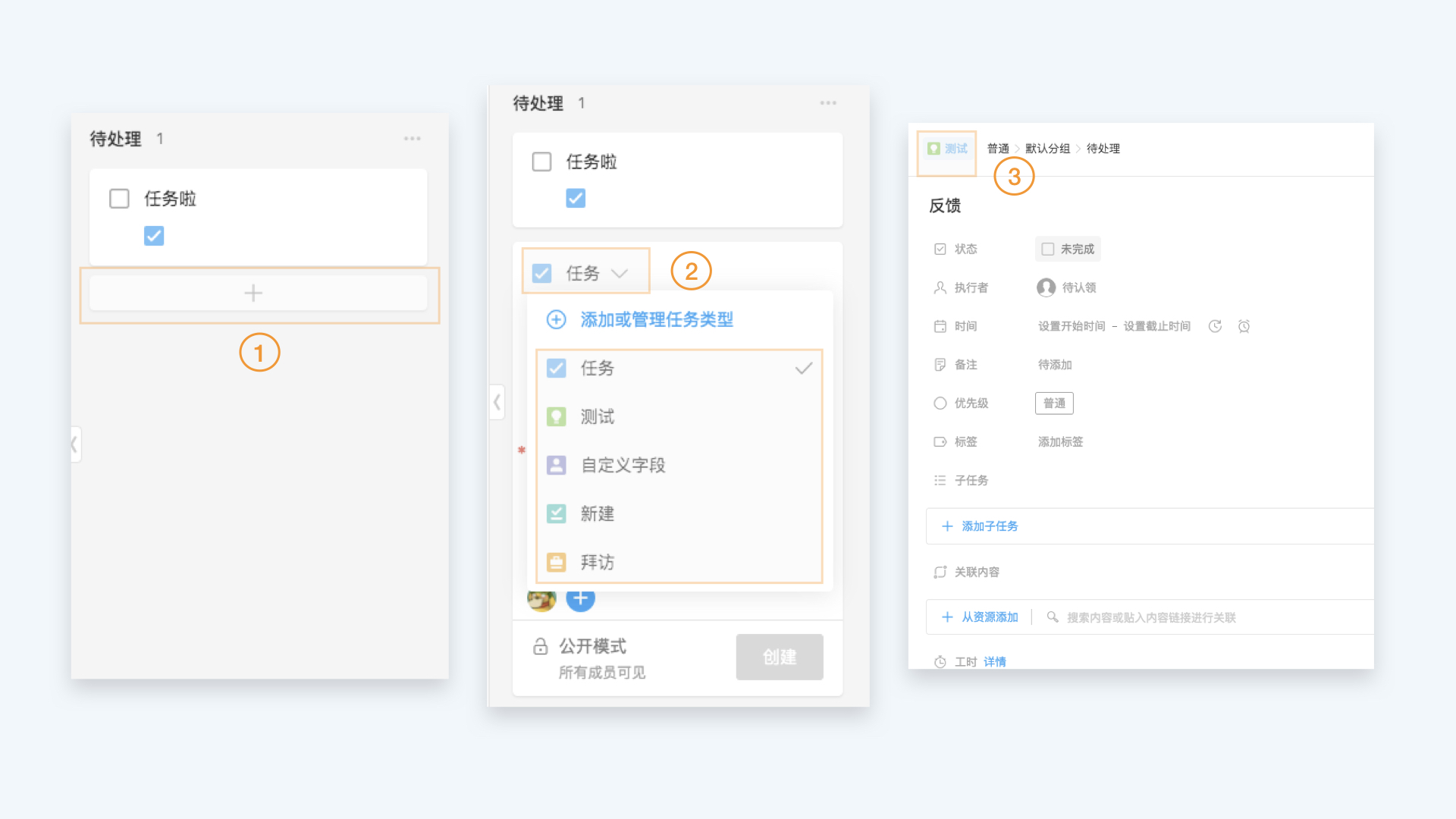Screen dimensions: 1456x819
Task: Click the 子任务 list icon
Action: tap(940, 481)
